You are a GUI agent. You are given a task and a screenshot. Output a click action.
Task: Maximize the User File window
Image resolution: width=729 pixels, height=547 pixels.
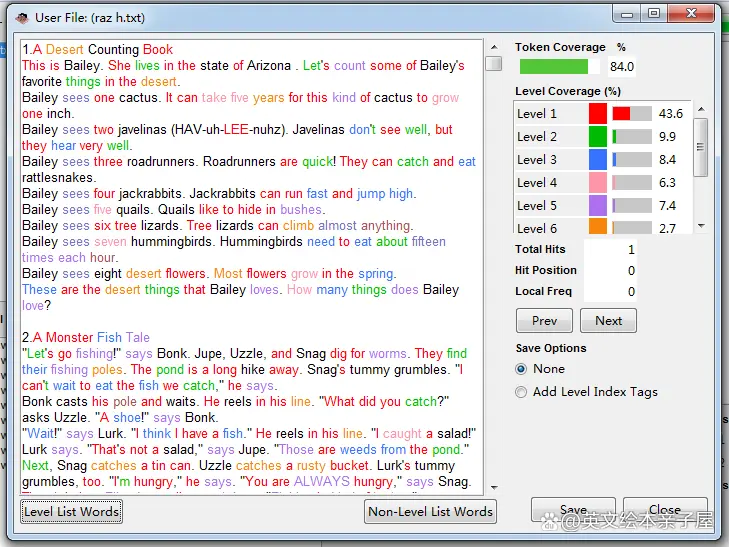pos(654,13)
